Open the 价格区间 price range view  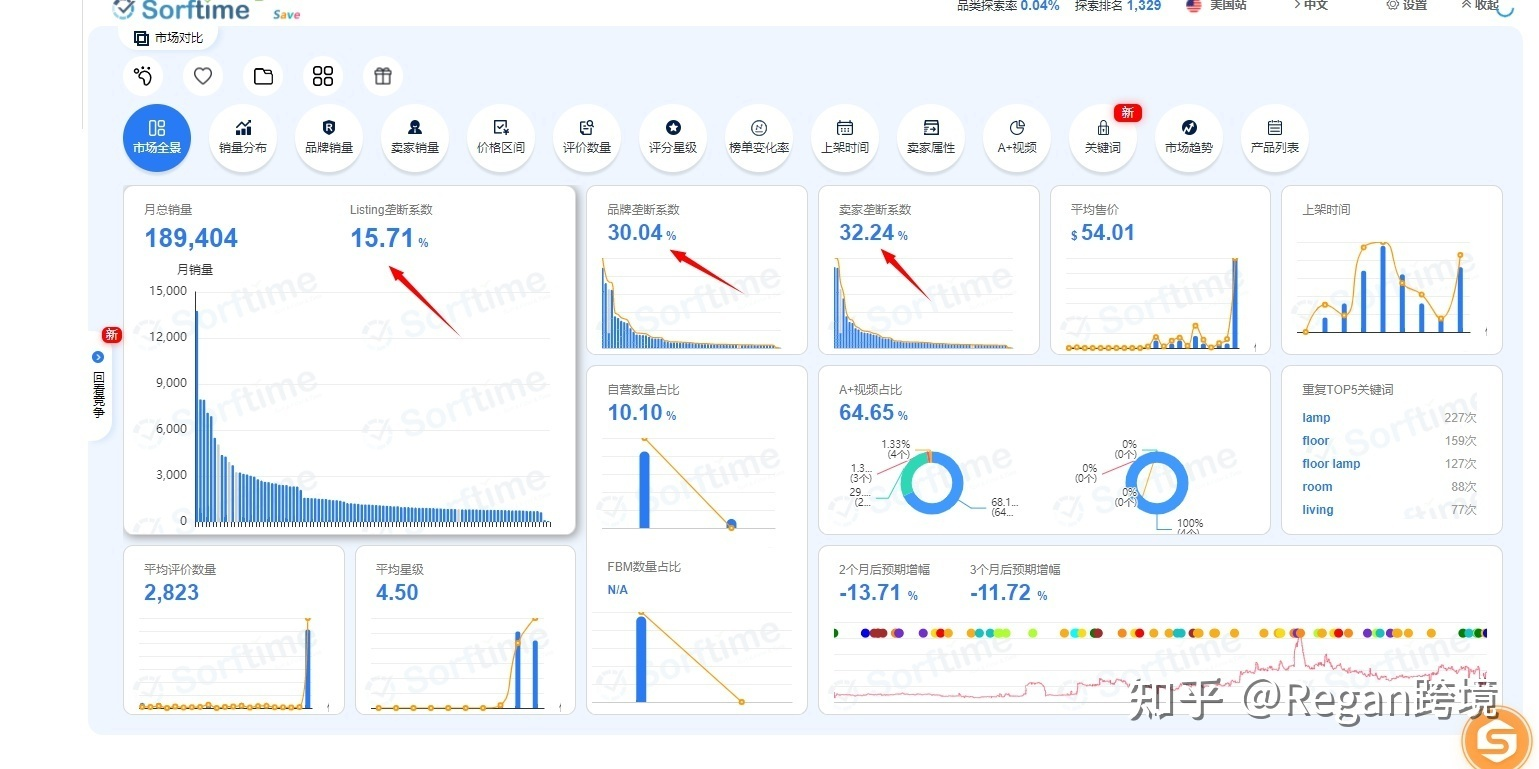pyautogui.click(x=501, y=137)
